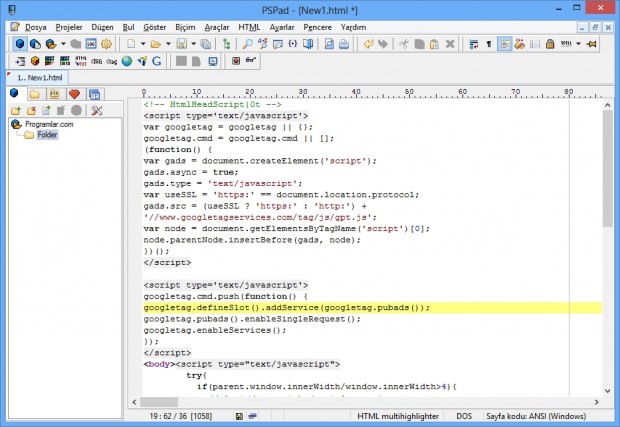Toggle the highlighted ruler display button
Image resolution: width=620 pixels, height=427 pixels.
click(x=505, y=44)
